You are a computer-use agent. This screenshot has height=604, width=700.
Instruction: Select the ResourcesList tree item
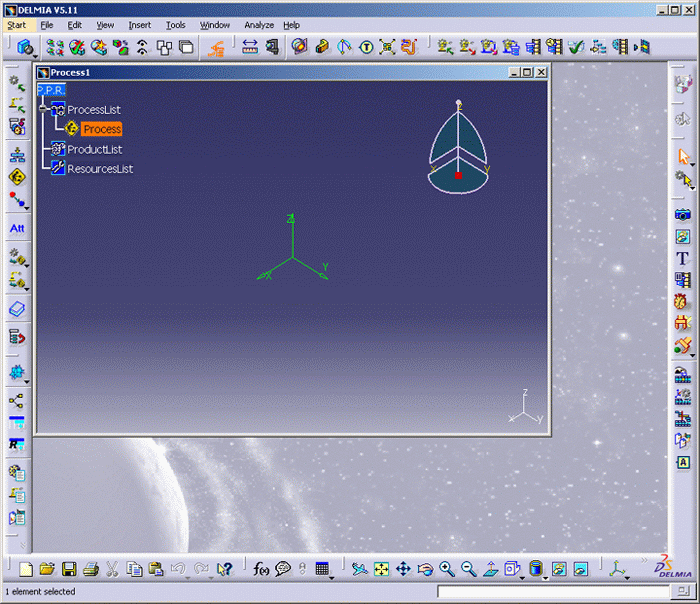coord(100,169)
